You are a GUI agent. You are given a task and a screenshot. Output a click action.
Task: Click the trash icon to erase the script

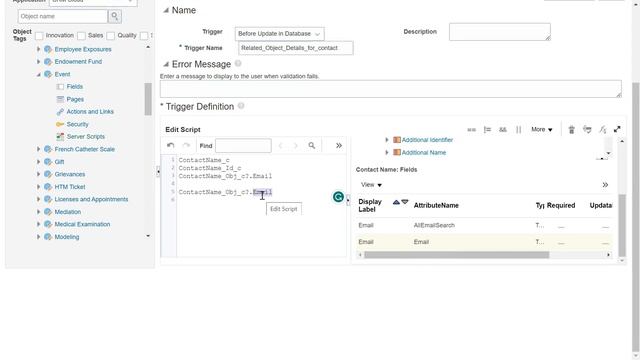(571, 129)
